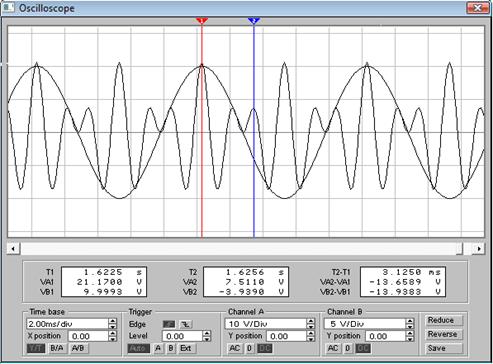Edit the 2.00ms/div time base field

68,324
